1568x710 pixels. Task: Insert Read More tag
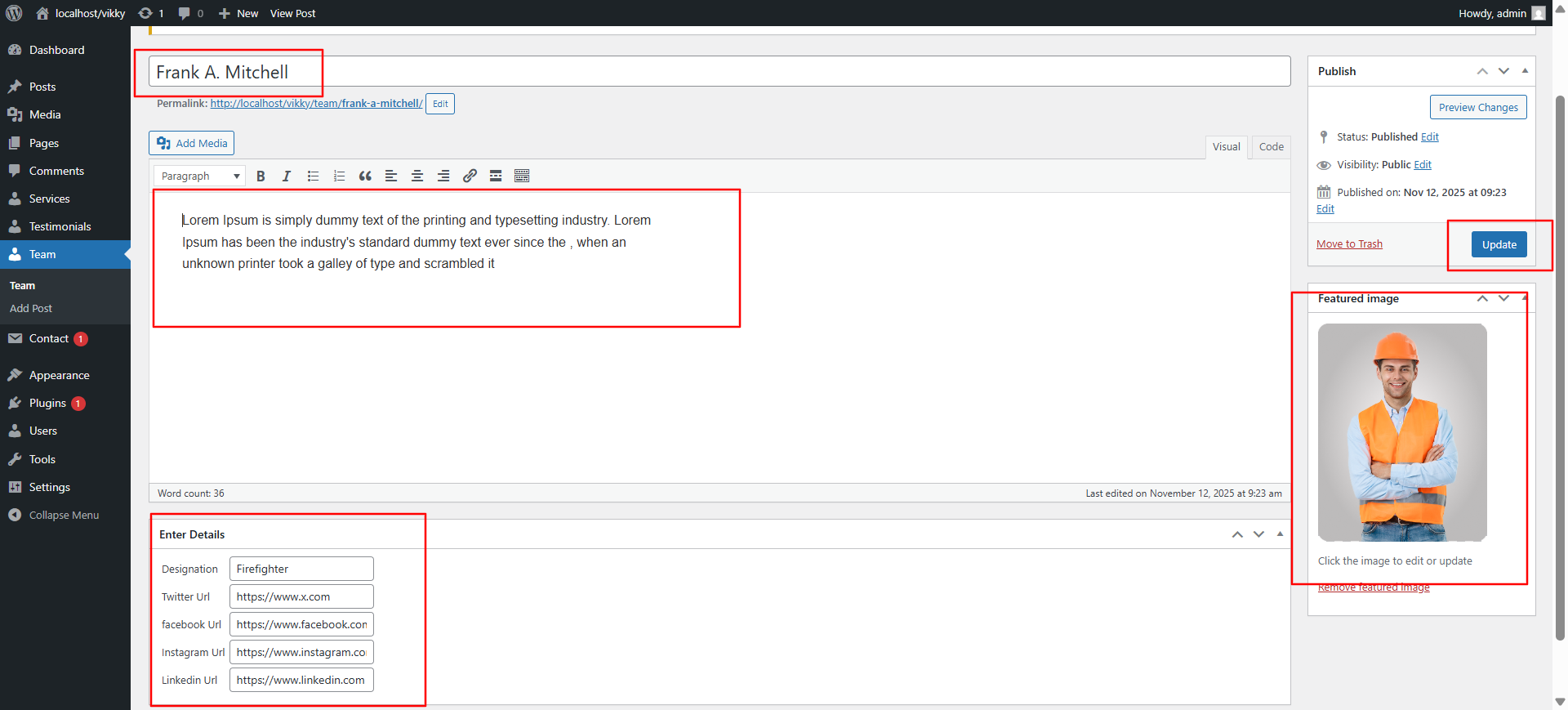click(x=496, y=176)
